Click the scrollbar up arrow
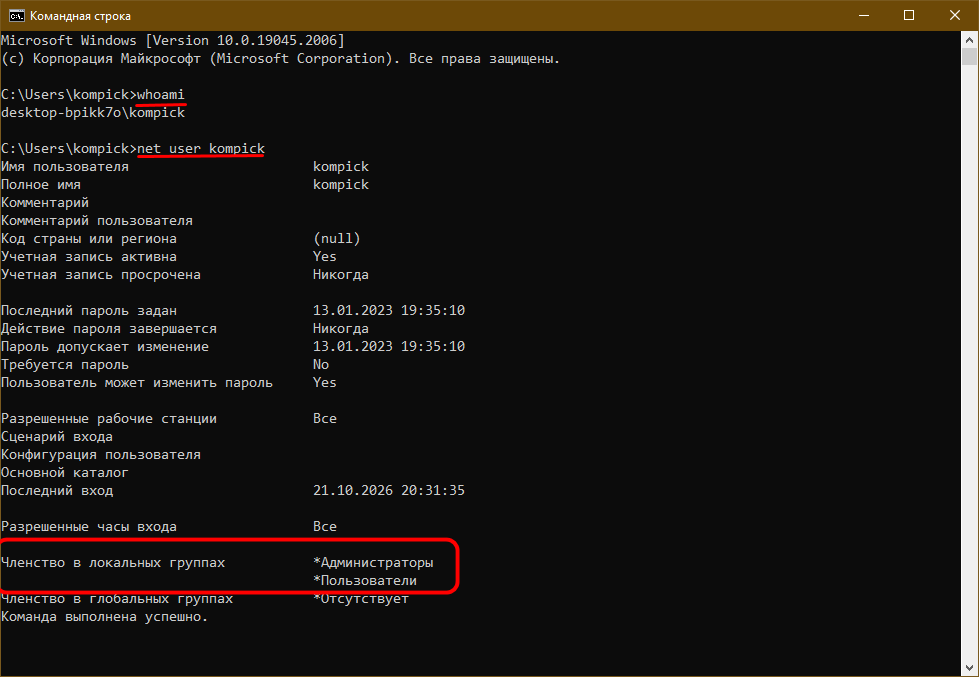The image size is (979, 677). pyautogui.click(x=969, y=40)
